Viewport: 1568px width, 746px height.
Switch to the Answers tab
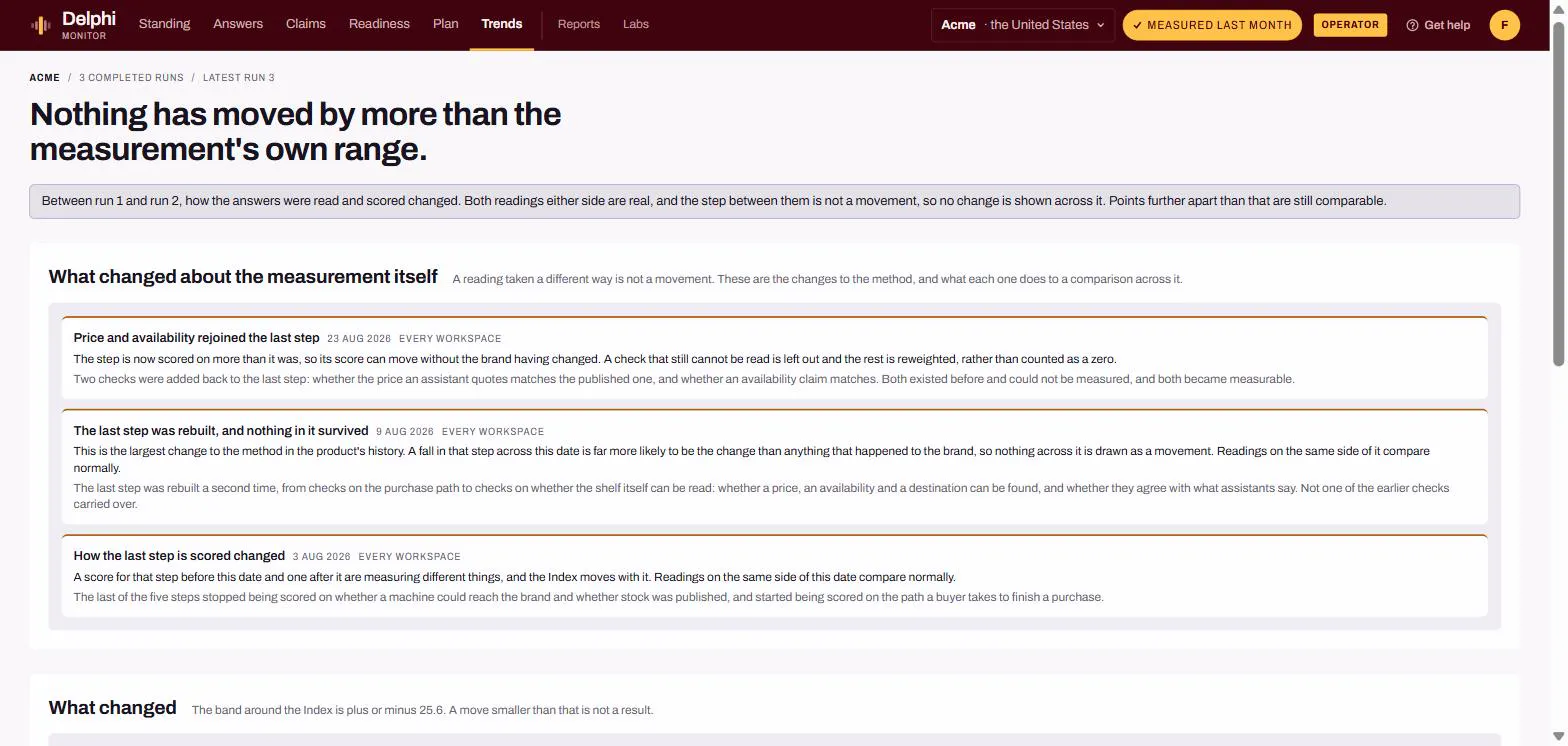point(238,24)
